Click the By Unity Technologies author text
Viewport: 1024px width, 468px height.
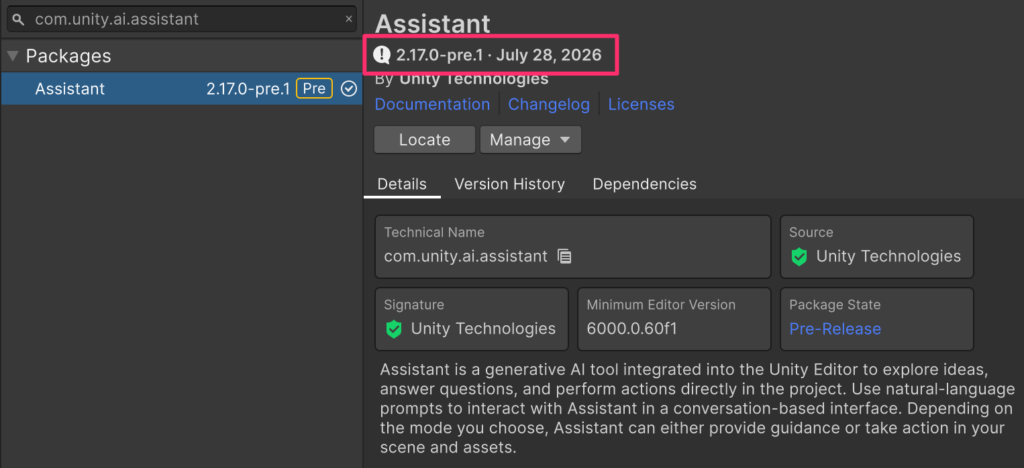click(x=462, y=80)
